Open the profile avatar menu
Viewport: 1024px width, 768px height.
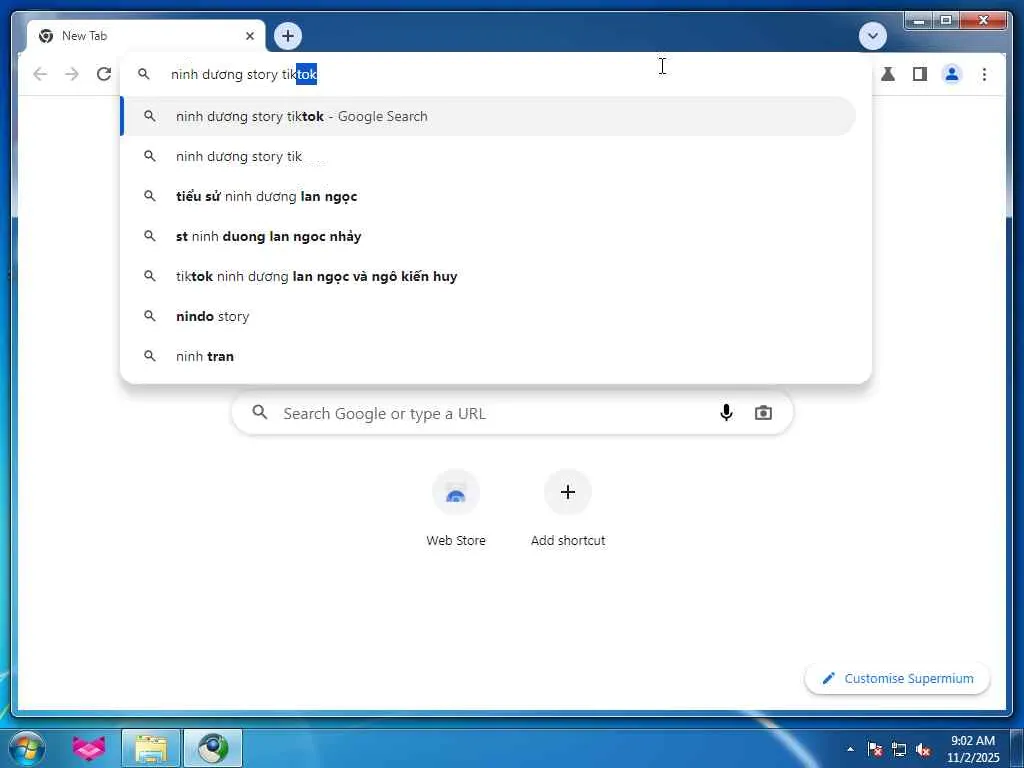tap(952, 74)
